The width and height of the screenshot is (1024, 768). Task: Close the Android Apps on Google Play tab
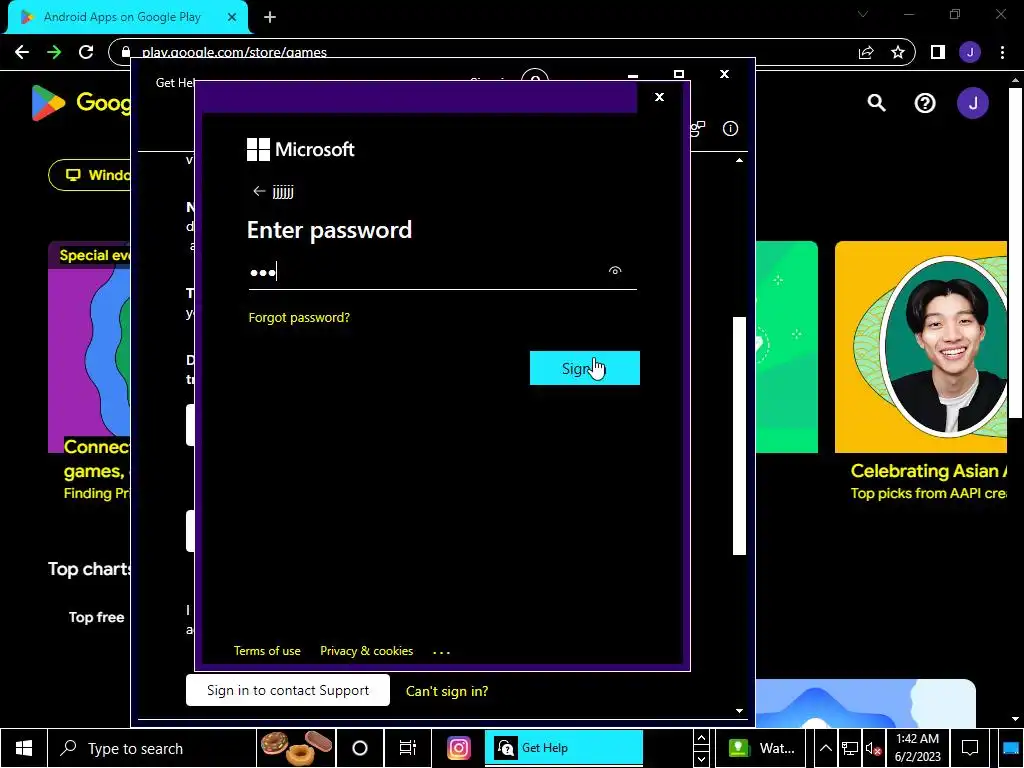[x=232, y=17]
